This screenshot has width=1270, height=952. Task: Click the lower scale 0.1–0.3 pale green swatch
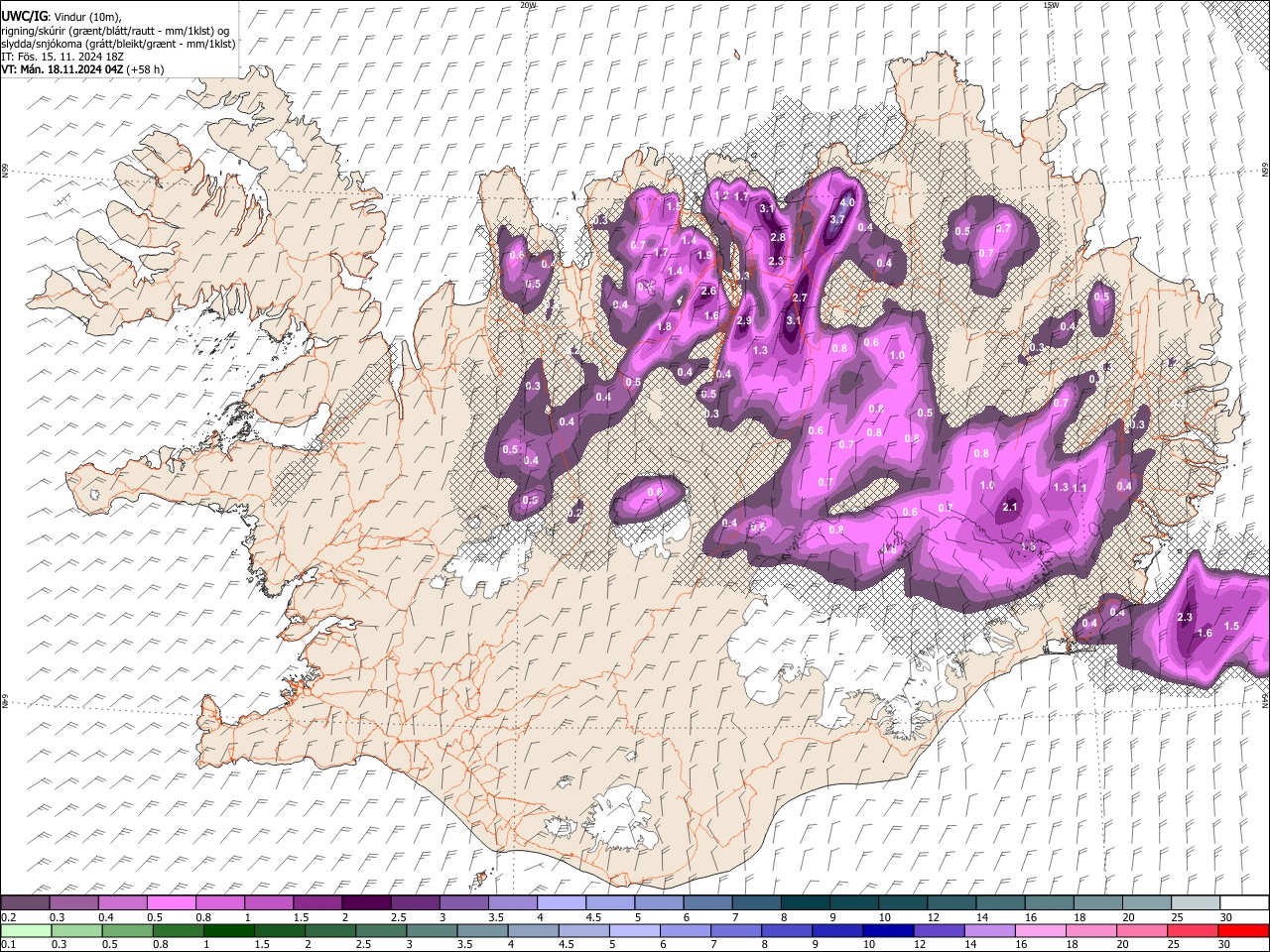[25, 930]
